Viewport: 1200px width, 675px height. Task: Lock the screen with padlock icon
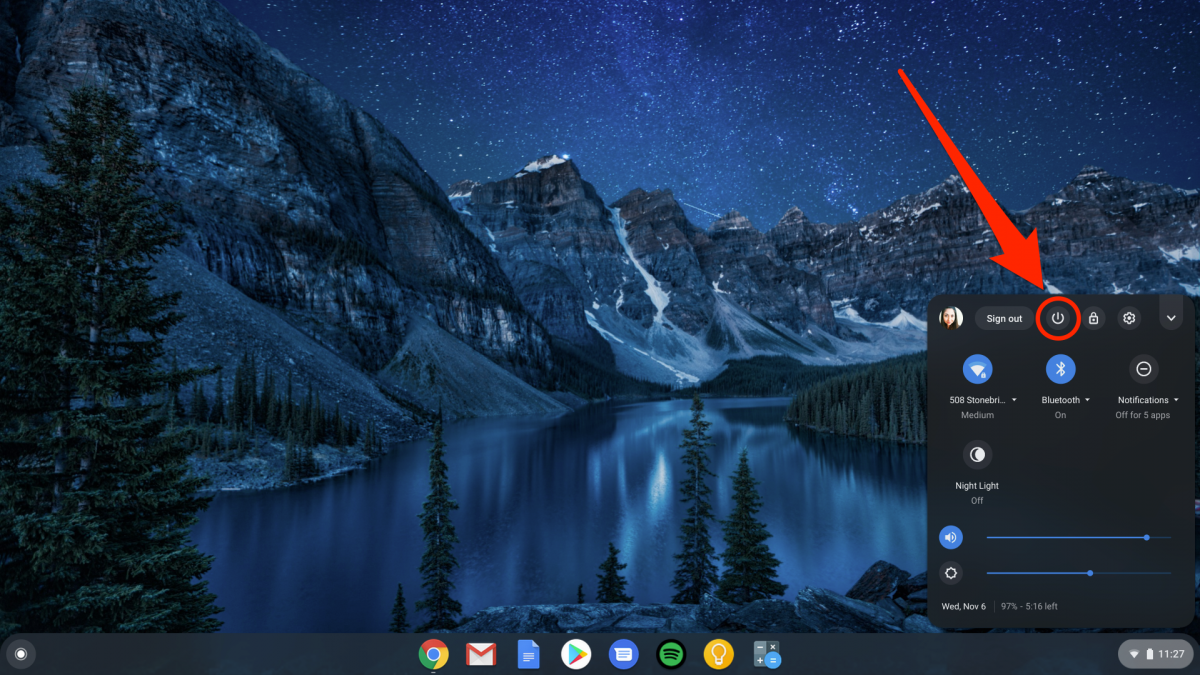tap(1093, 318)
